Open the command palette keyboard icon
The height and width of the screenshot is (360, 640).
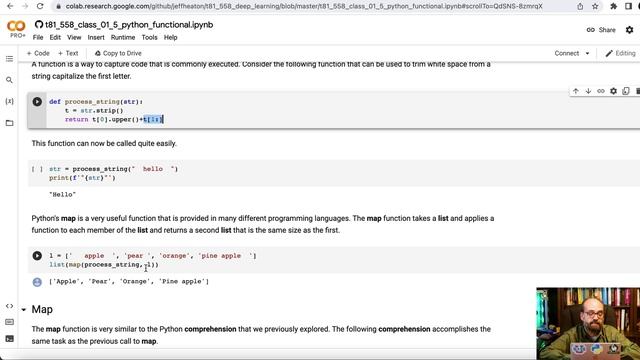point(9,322)
